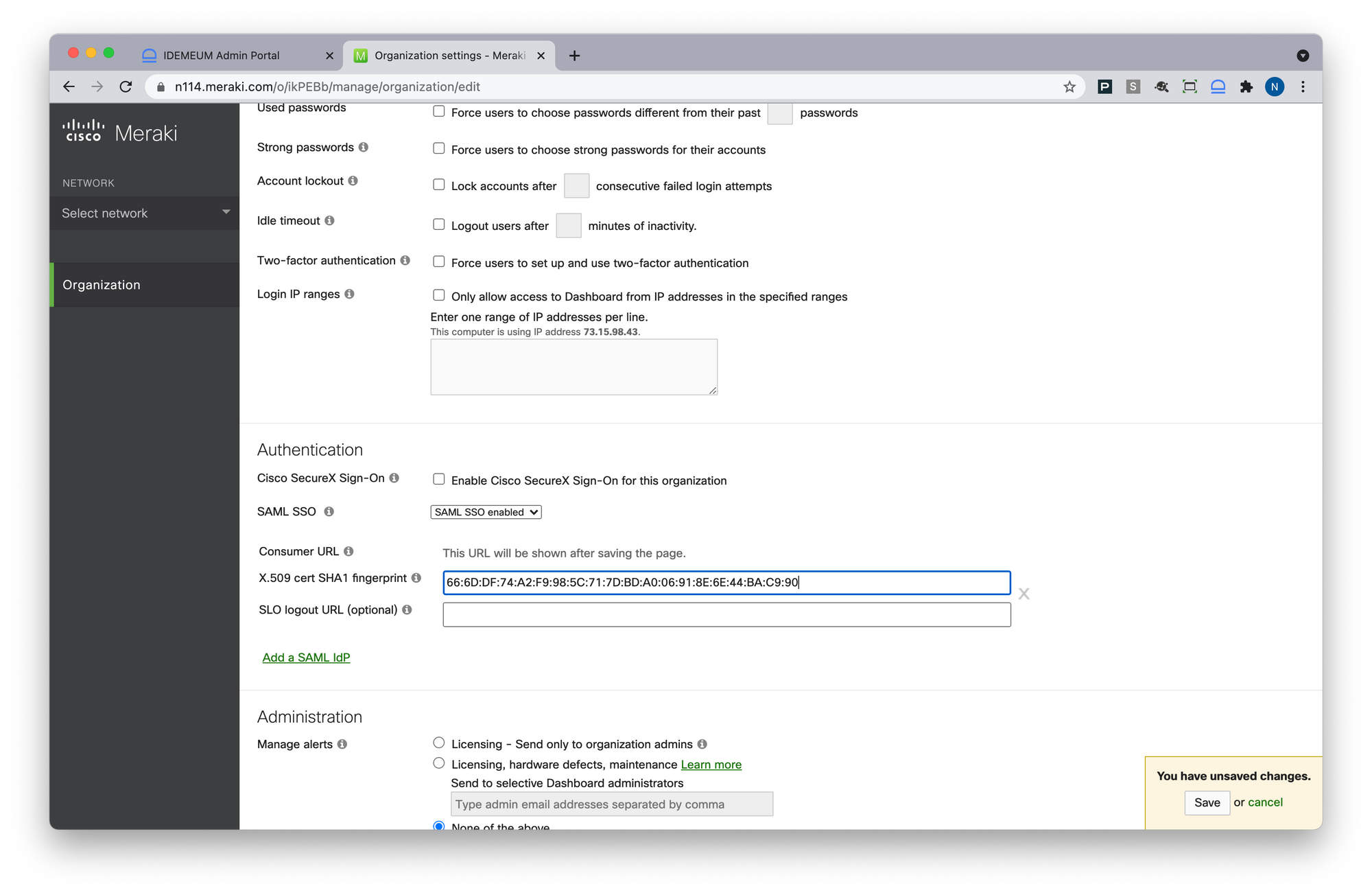Click the site lock icon in address bar
This screenshot has width=1372, height=895.
pos(161,86)
